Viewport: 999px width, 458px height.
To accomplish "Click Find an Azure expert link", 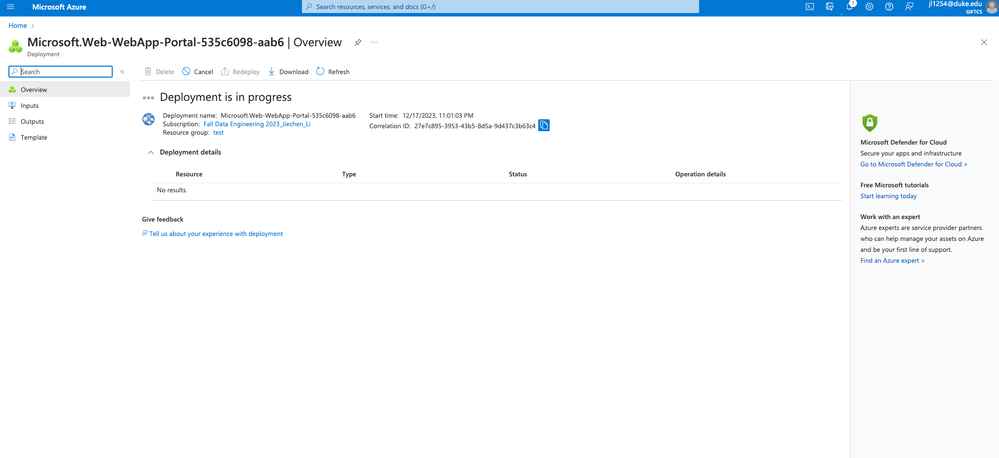I will tap(892, 261).
